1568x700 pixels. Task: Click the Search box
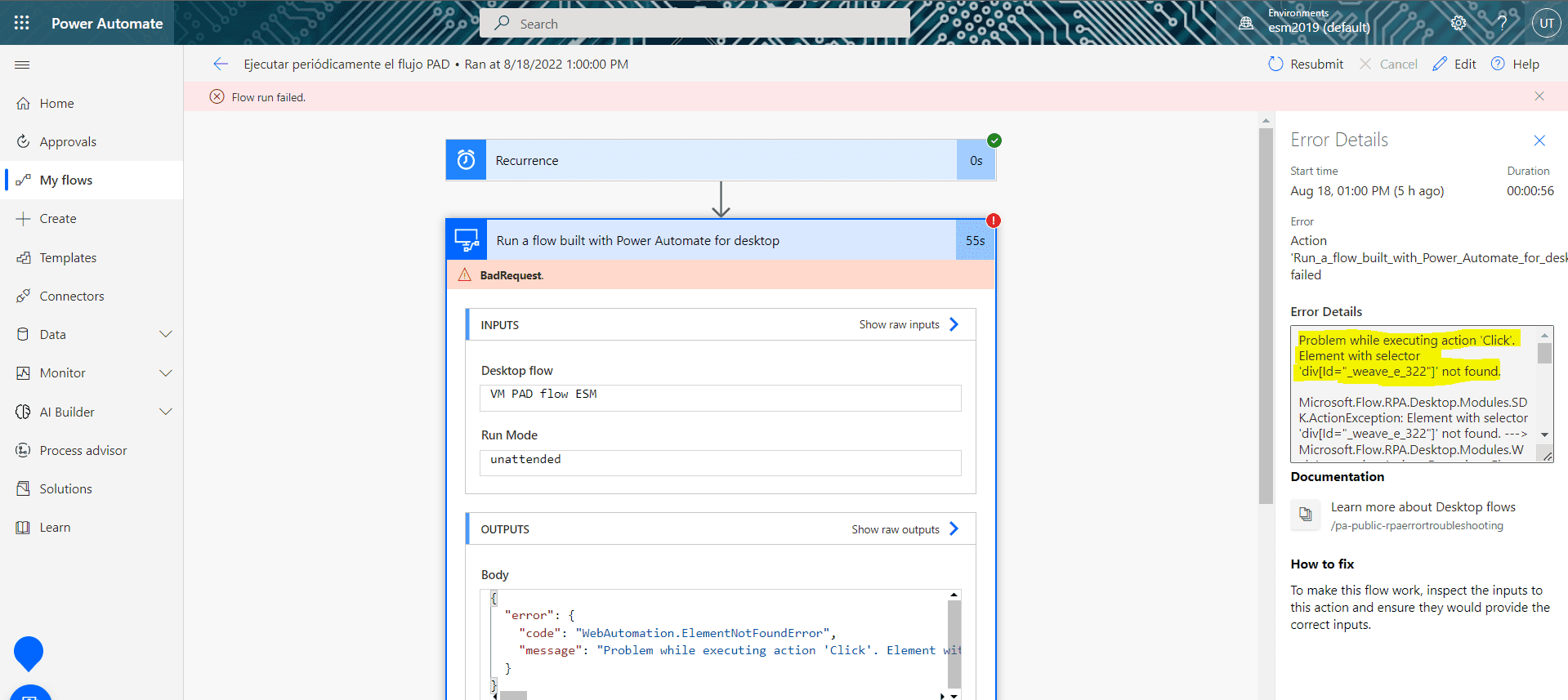pyautogui.click(x=695, y=23)
